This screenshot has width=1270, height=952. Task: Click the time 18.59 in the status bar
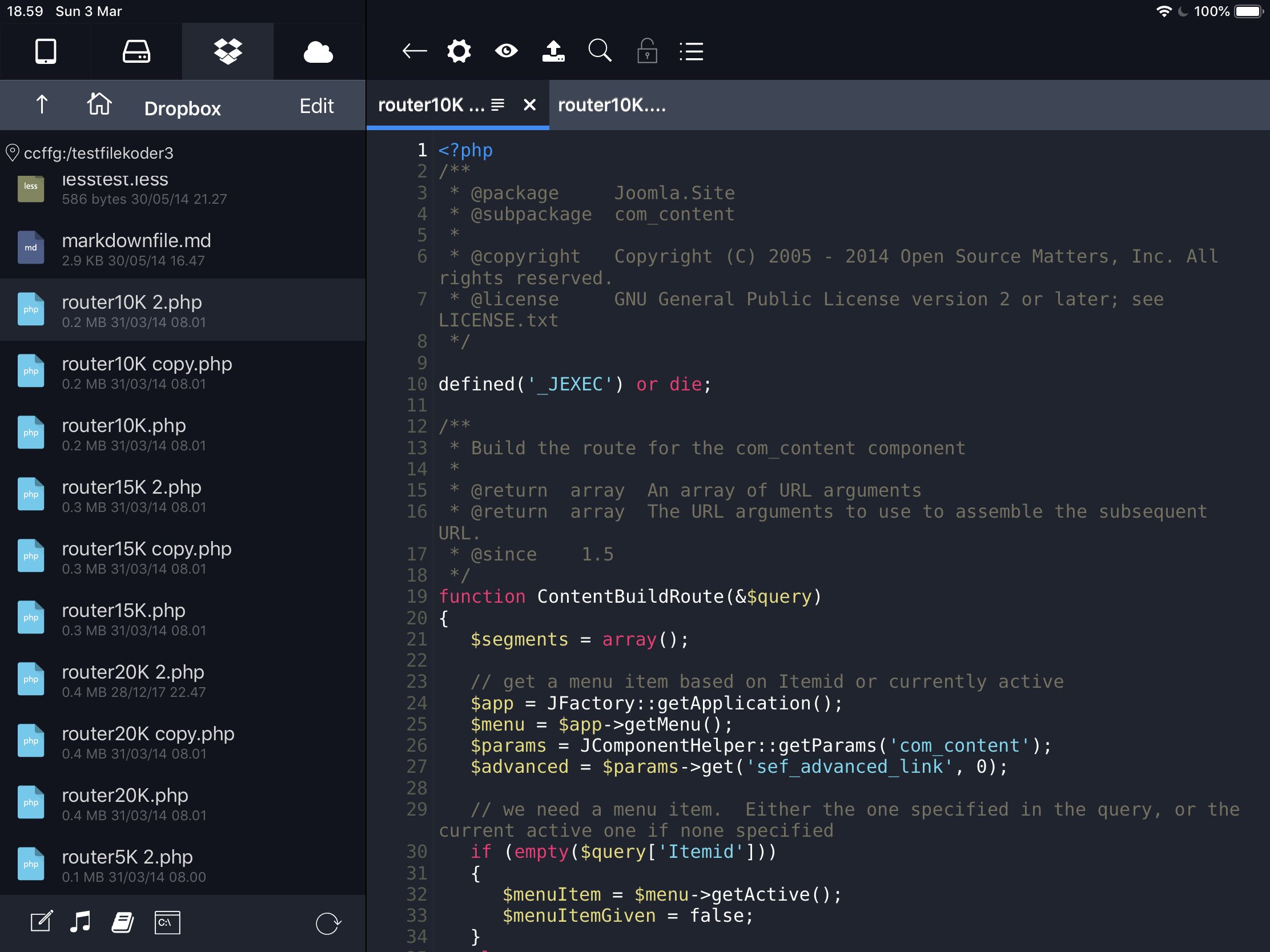[x=25, y=11]
